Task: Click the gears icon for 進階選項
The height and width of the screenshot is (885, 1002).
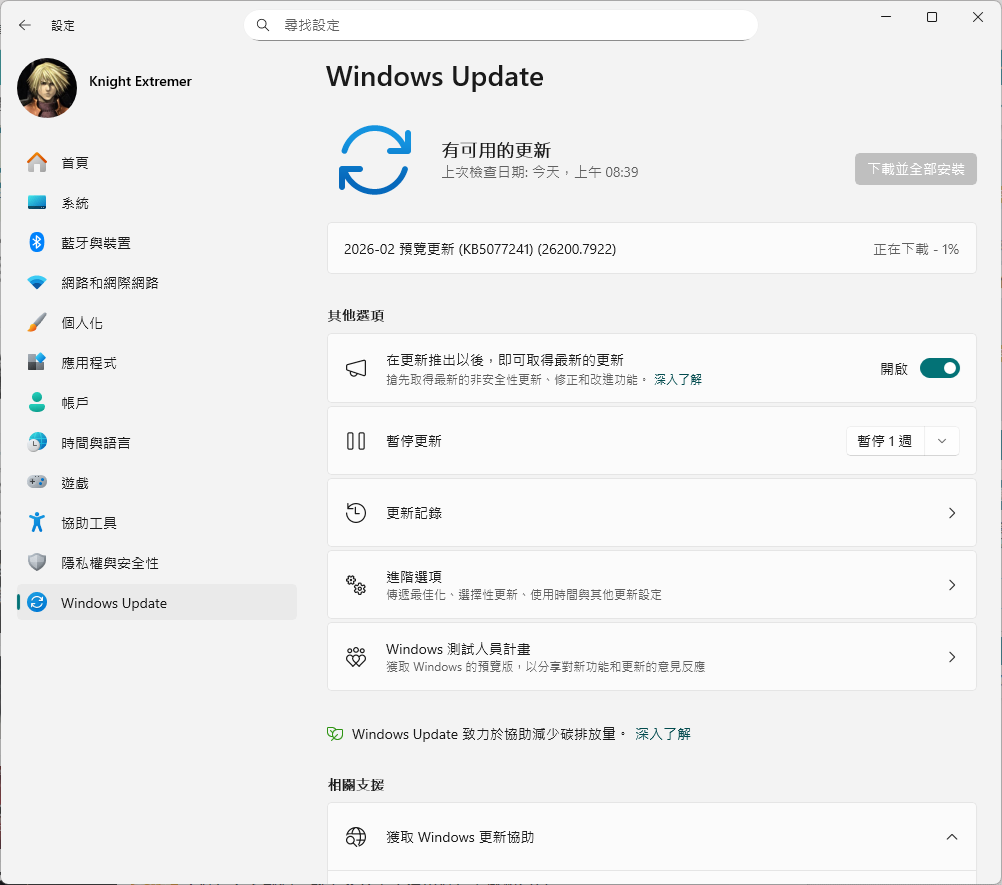Action: (x=356, y=585)
